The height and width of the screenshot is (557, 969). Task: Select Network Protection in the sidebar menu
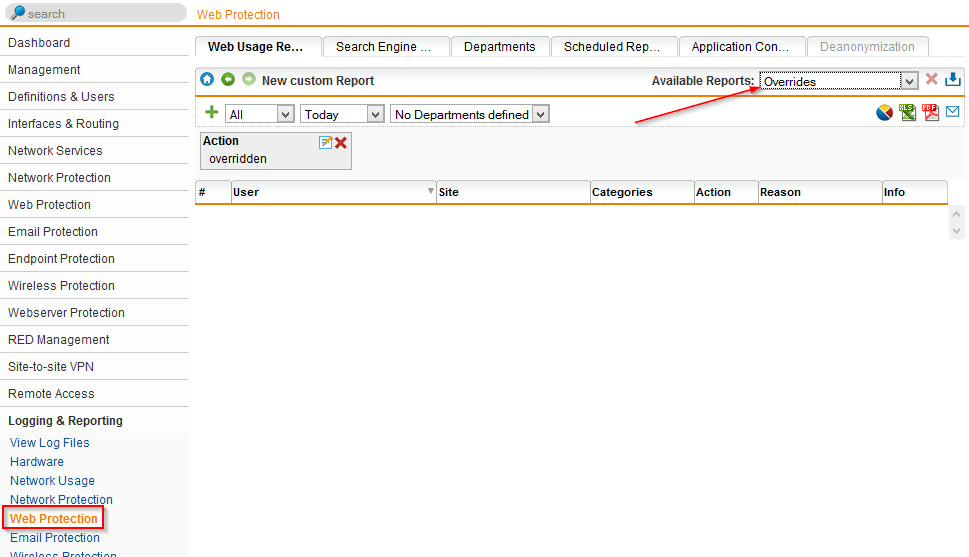coord(59,178)
